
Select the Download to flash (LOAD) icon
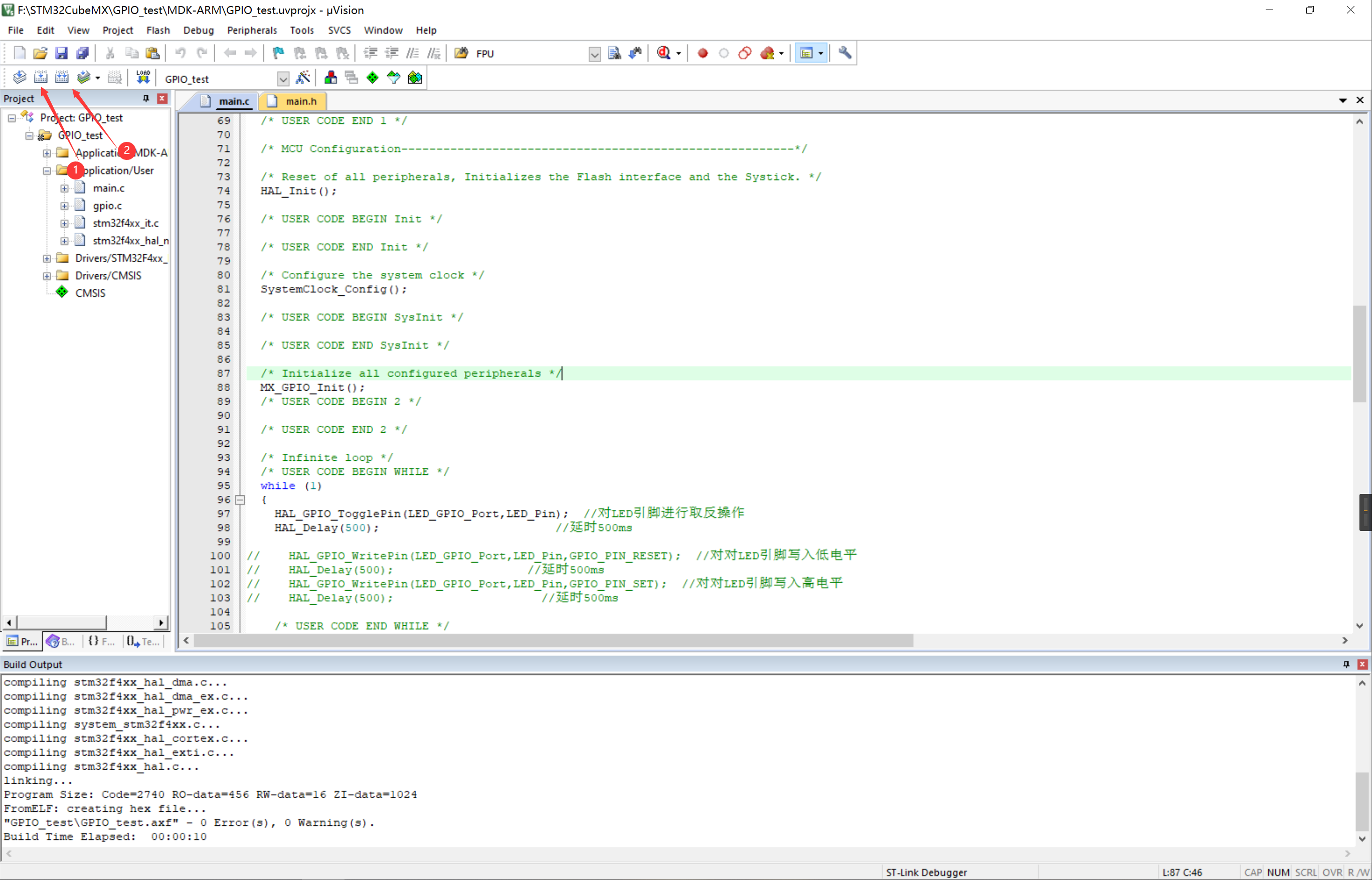coord(143,77)
